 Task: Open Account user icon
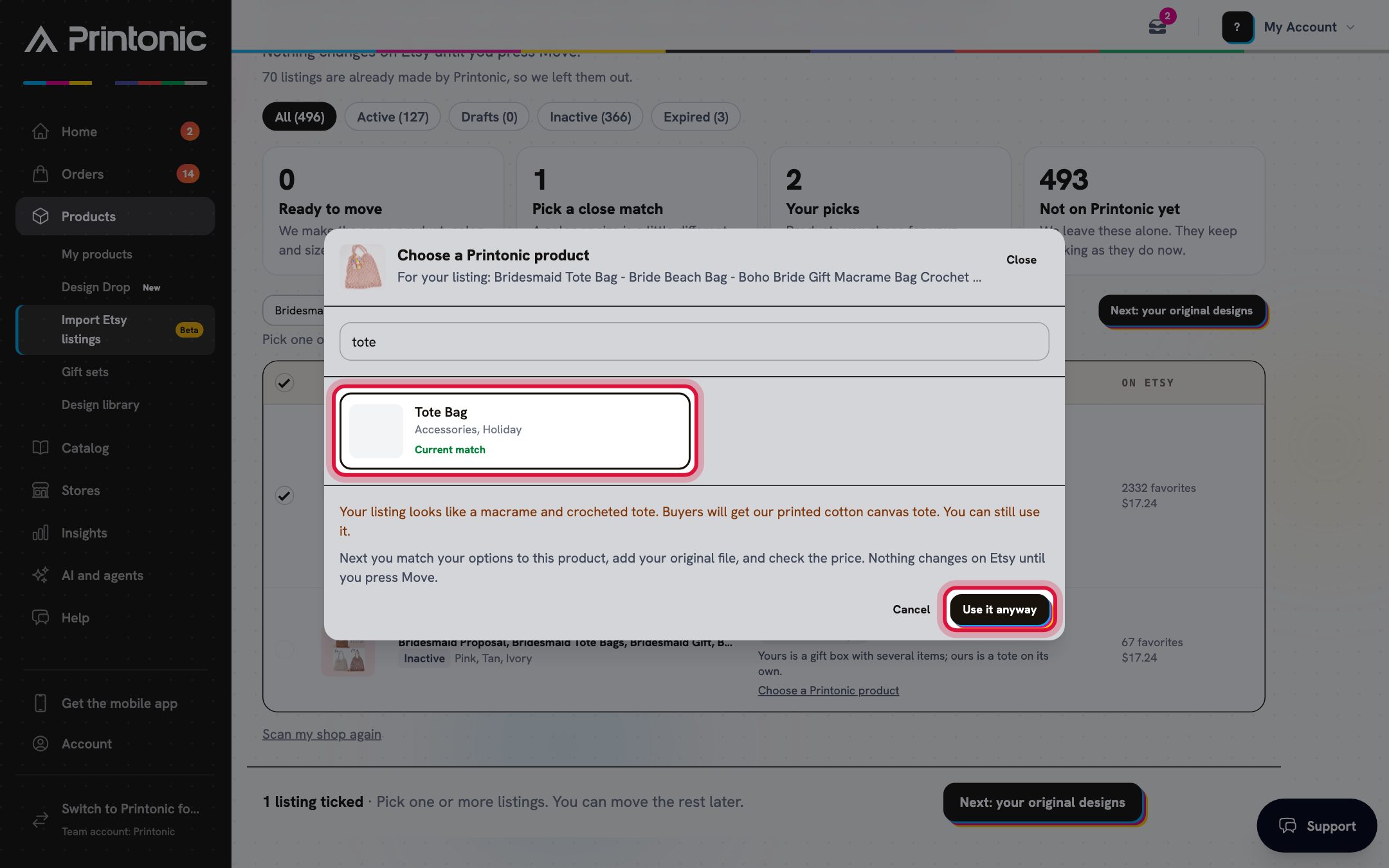41,743
